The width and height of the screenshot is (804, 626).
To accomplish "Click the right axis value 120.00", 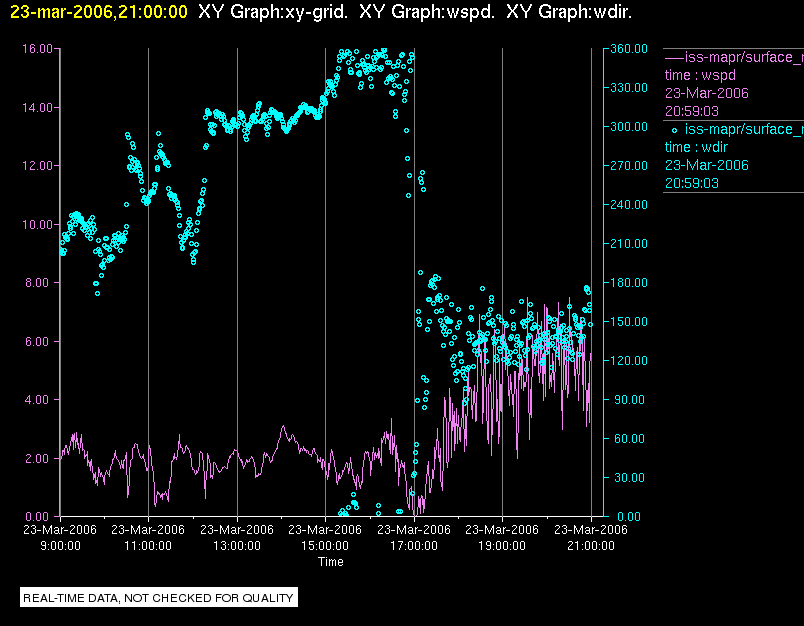I will click(x=629, y=360).
